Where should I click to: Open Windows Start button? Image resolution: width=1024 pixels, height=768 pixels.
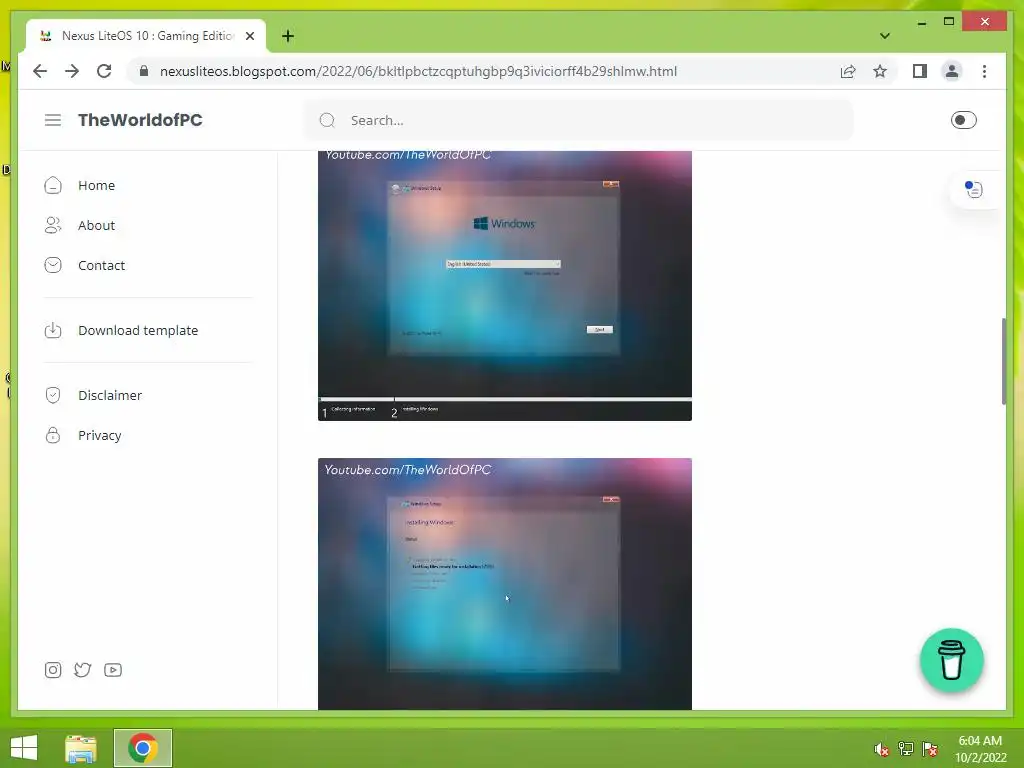pyautogui.click(x=24, y=748)
